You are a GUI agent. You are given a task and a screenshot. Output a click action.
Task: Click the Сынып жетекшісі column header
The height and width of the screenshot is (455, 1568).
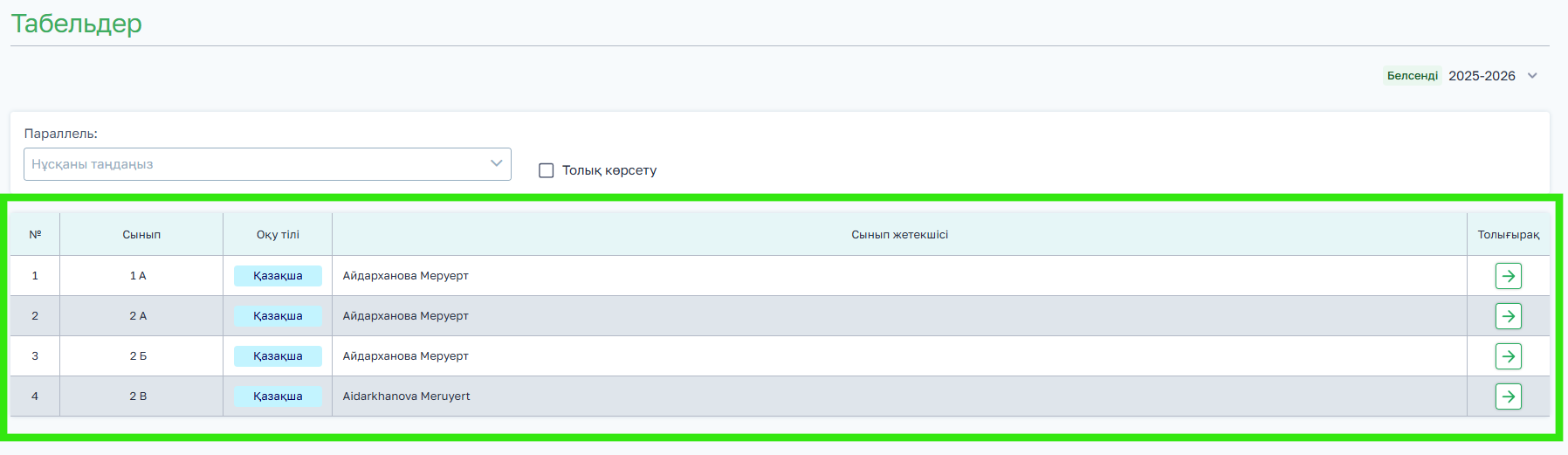[x=899, y=235]
